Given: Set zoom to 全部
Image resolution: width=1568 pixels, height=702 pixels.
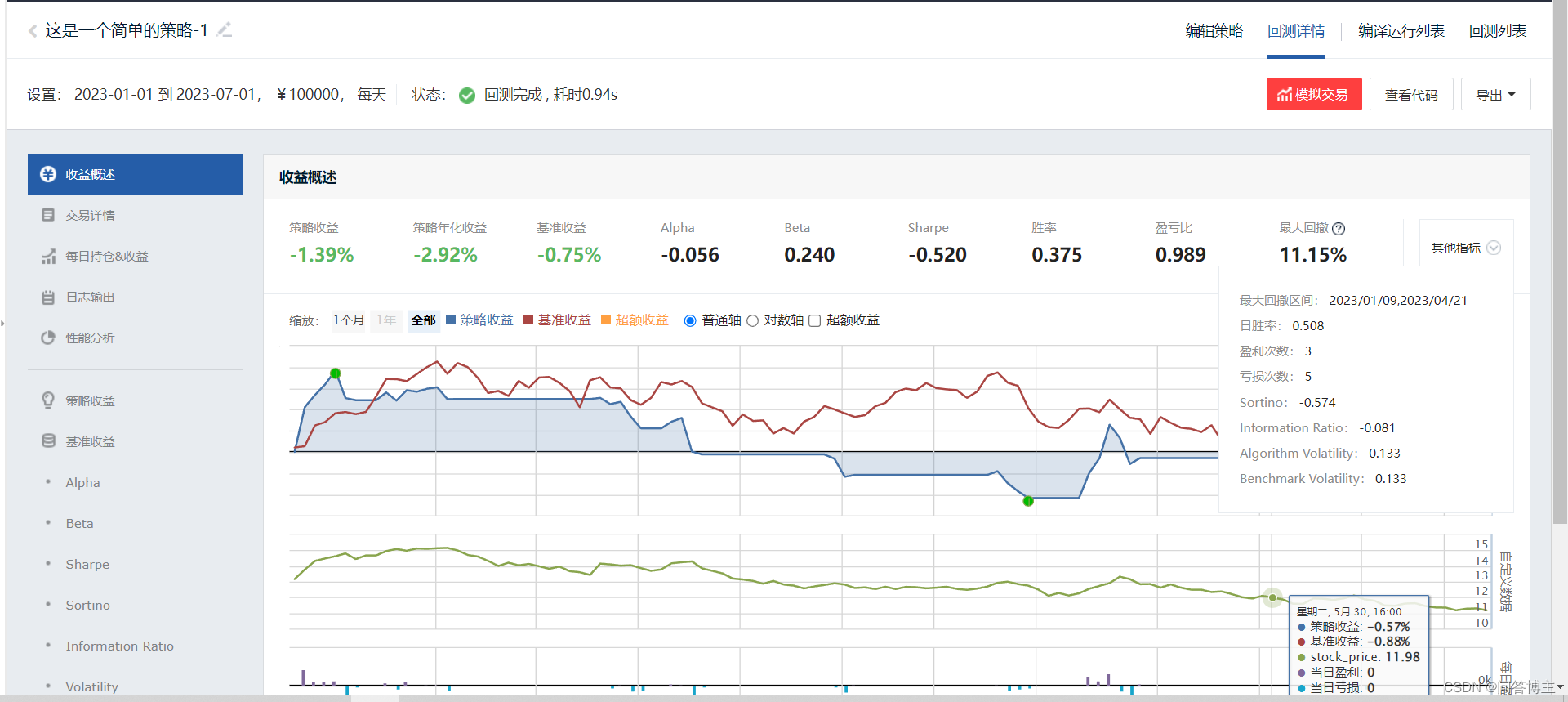Looking at the screenshot, I should tap(423, 320).
